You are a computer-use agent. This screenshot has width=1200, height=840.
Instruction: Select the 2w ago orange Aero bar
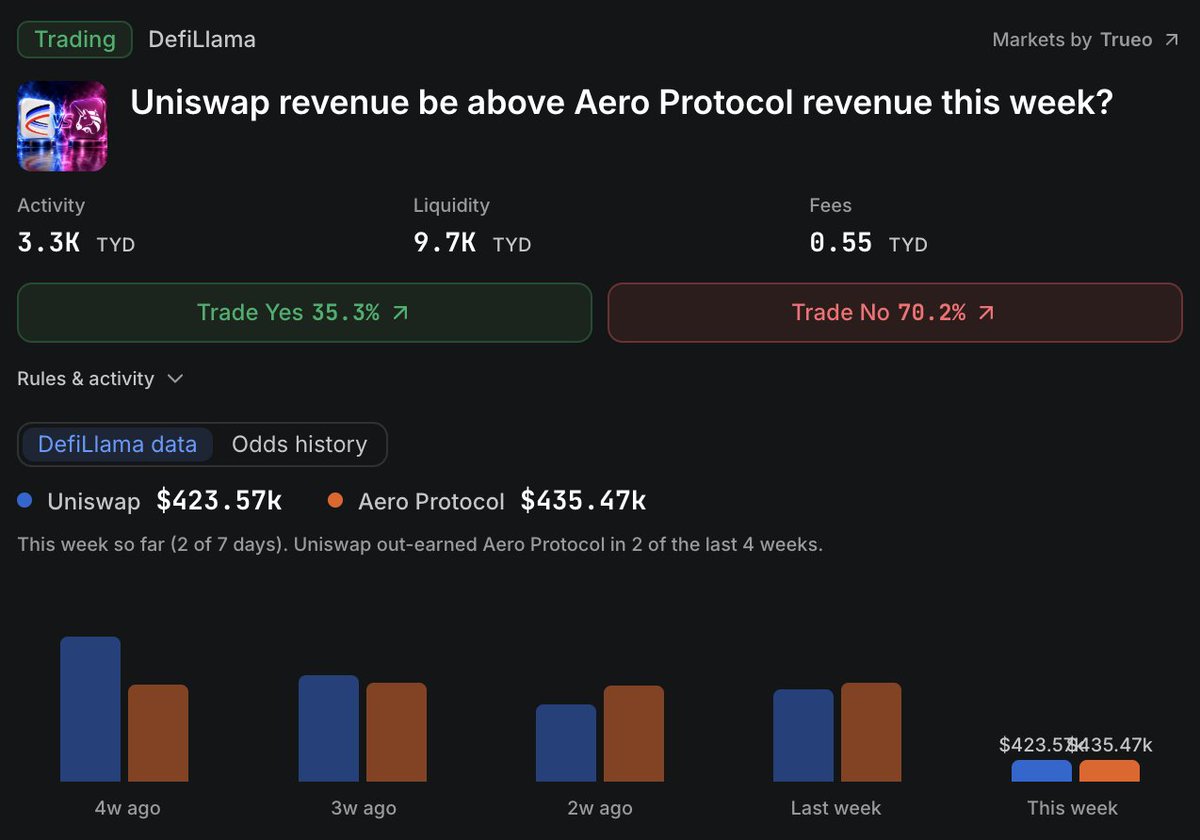point(634,734)
